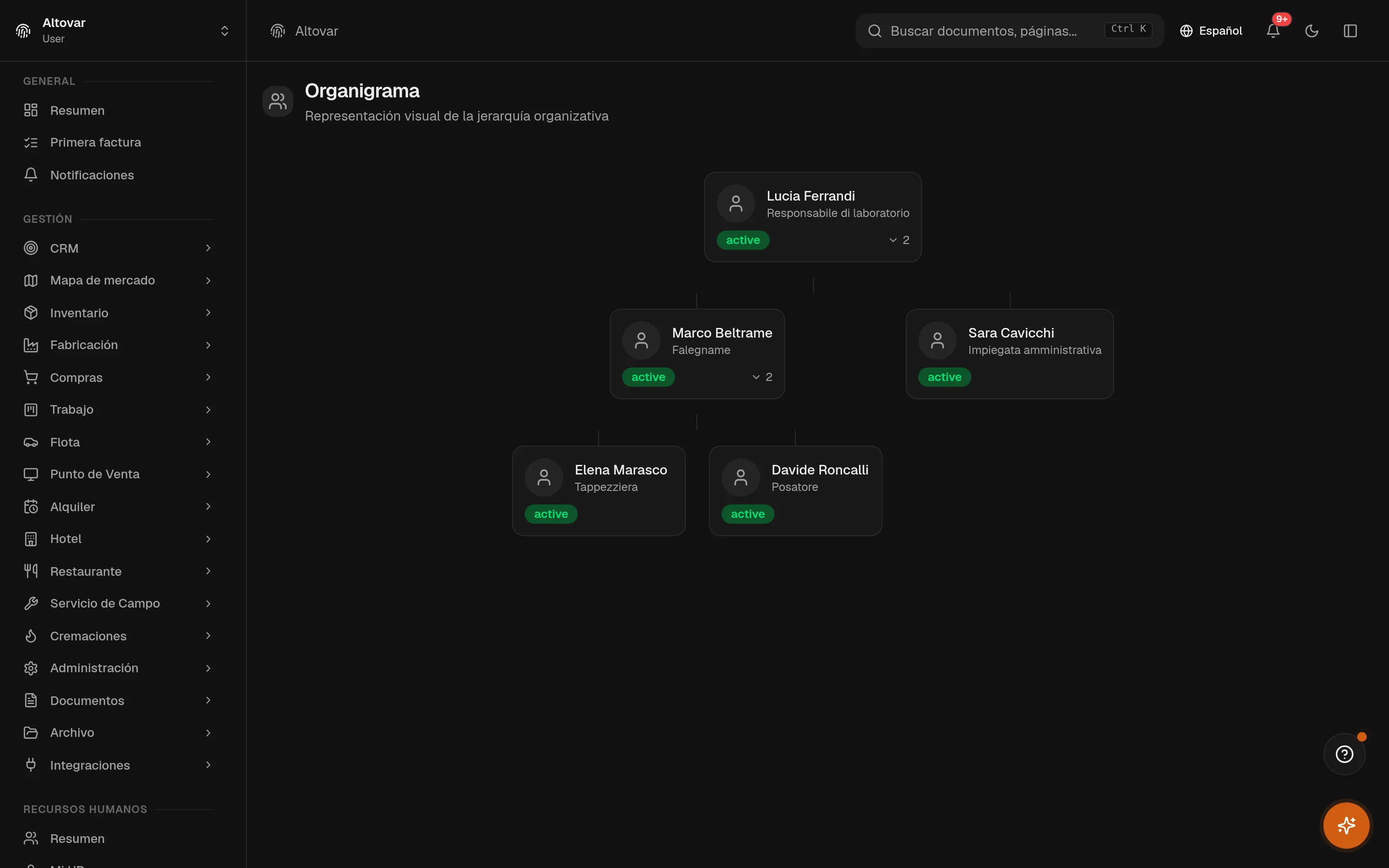Expand the Fabricación chevron
Screen dimensions: 1389x868
208,345
